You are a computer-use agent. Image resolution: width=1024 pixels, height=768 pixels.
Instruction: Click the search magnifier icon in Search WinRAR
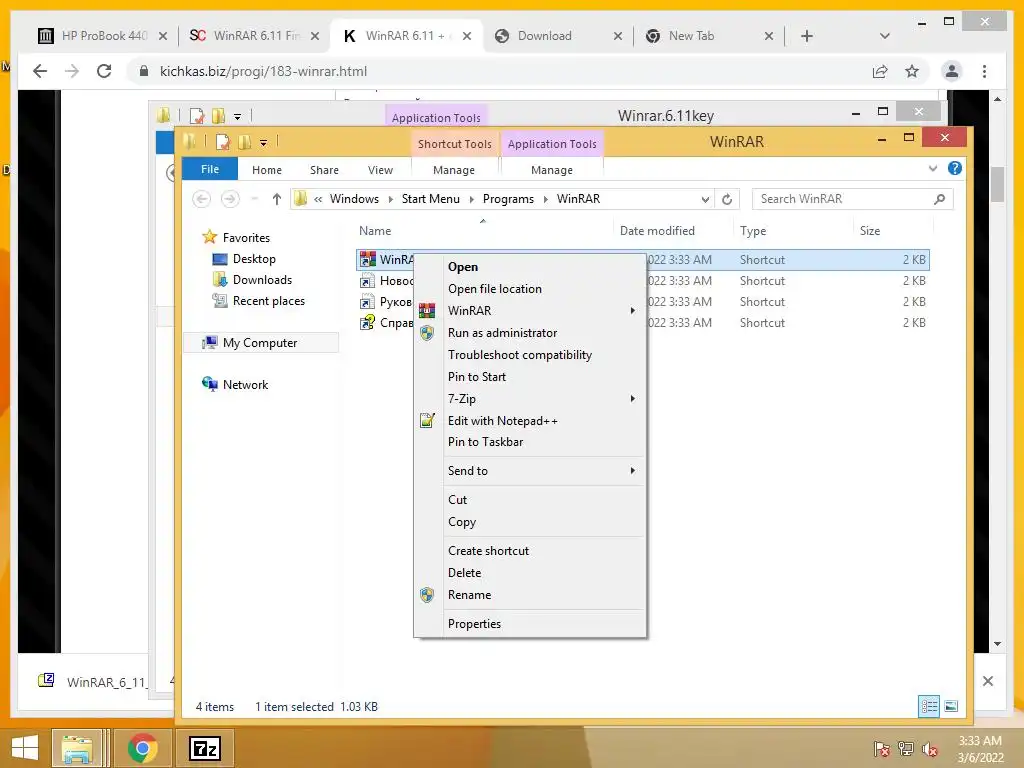pos(940,199)
